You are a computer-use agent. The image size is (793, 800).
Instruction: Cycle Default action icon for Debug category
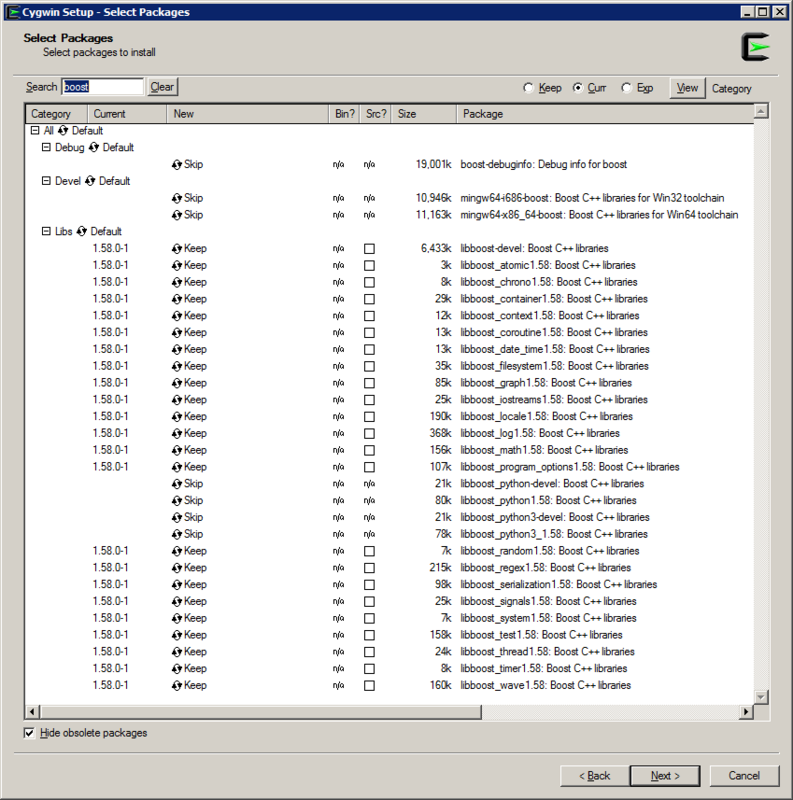tap(93, 147)
